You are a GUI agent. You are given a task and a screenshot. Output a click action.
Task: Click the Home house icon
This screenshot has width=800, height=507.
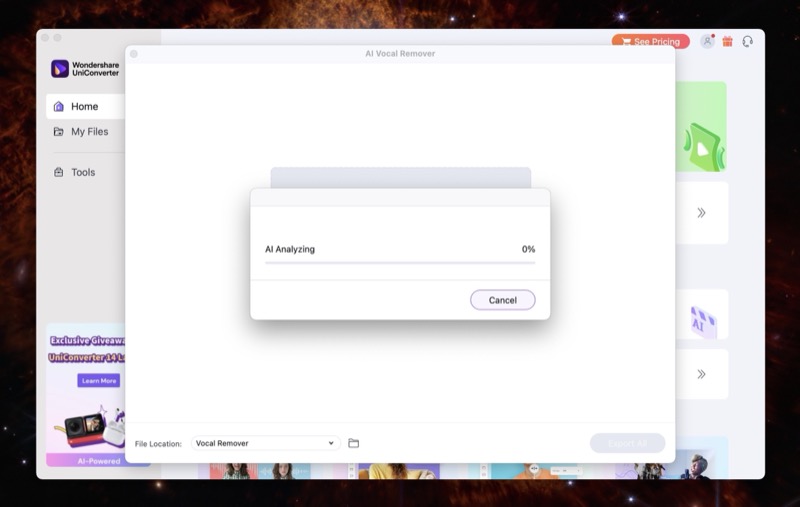tap(59, 106)
